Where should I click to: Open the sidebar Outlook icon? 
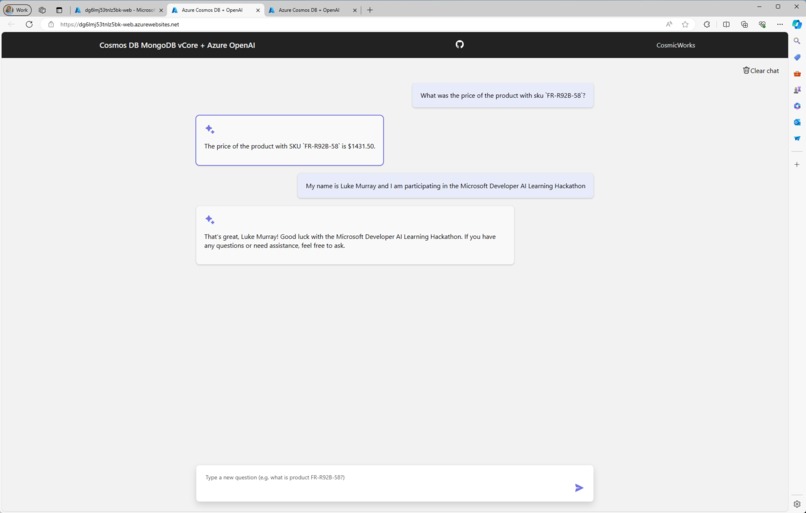click(797, 122)
